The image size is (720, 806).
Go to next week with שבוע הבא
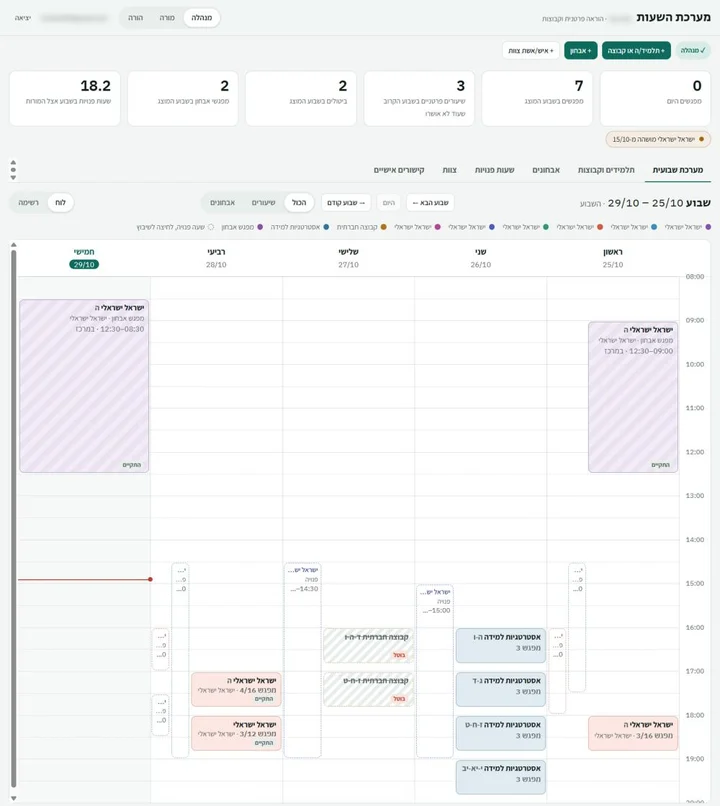tap(430, 203)
